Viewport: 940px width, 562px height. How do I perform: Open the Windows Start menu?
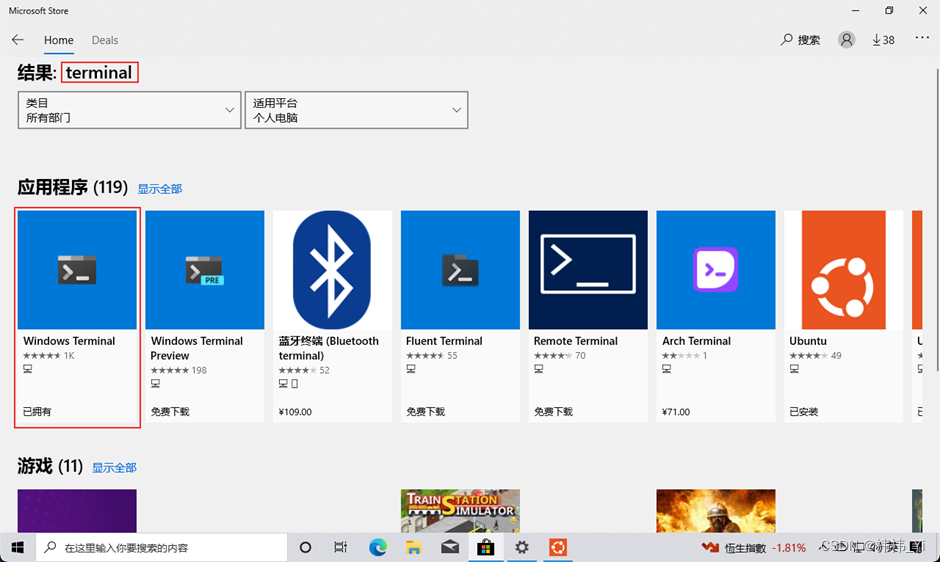coord(17,548)
